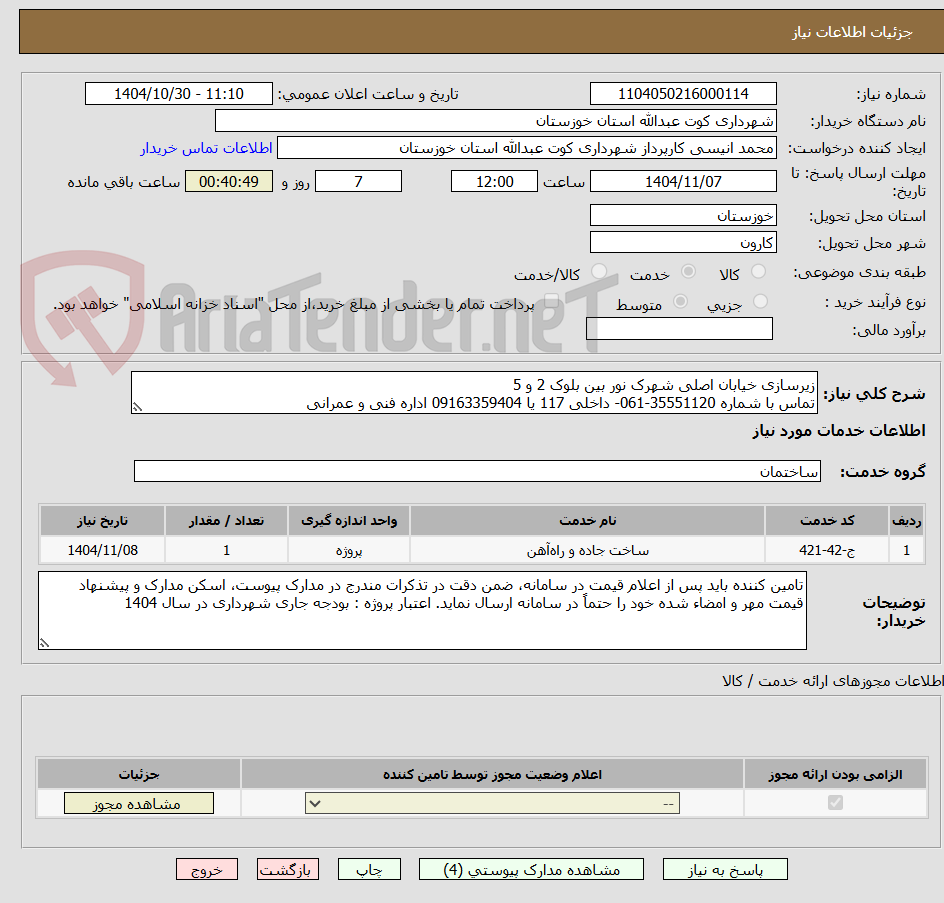The image size is (944, 903).
Task: Click the 'چاپ' print button
Action: 369,869
